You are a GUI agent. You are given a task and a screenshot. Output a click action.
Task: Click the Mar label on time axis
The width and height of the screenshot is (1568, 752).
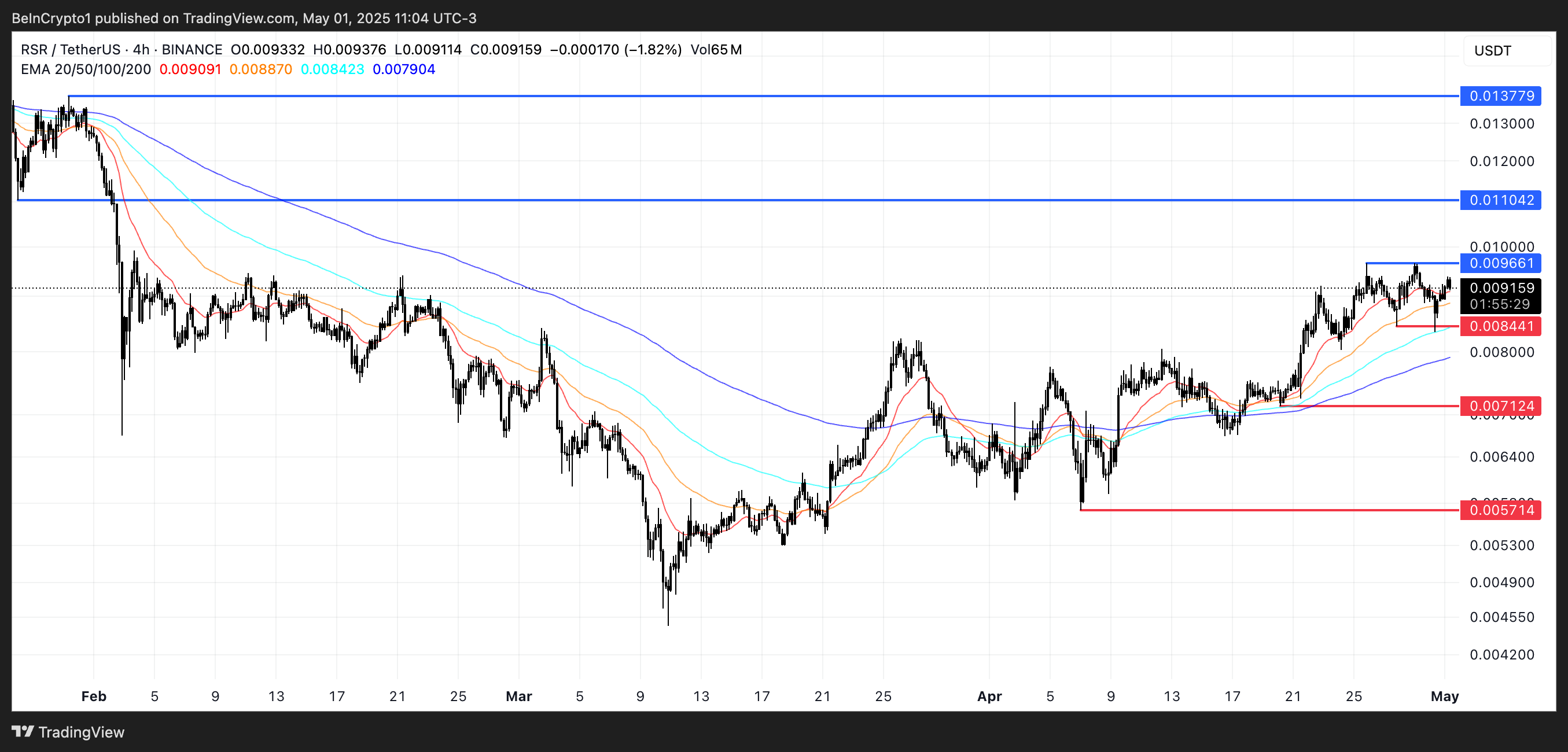click(518, 696)
